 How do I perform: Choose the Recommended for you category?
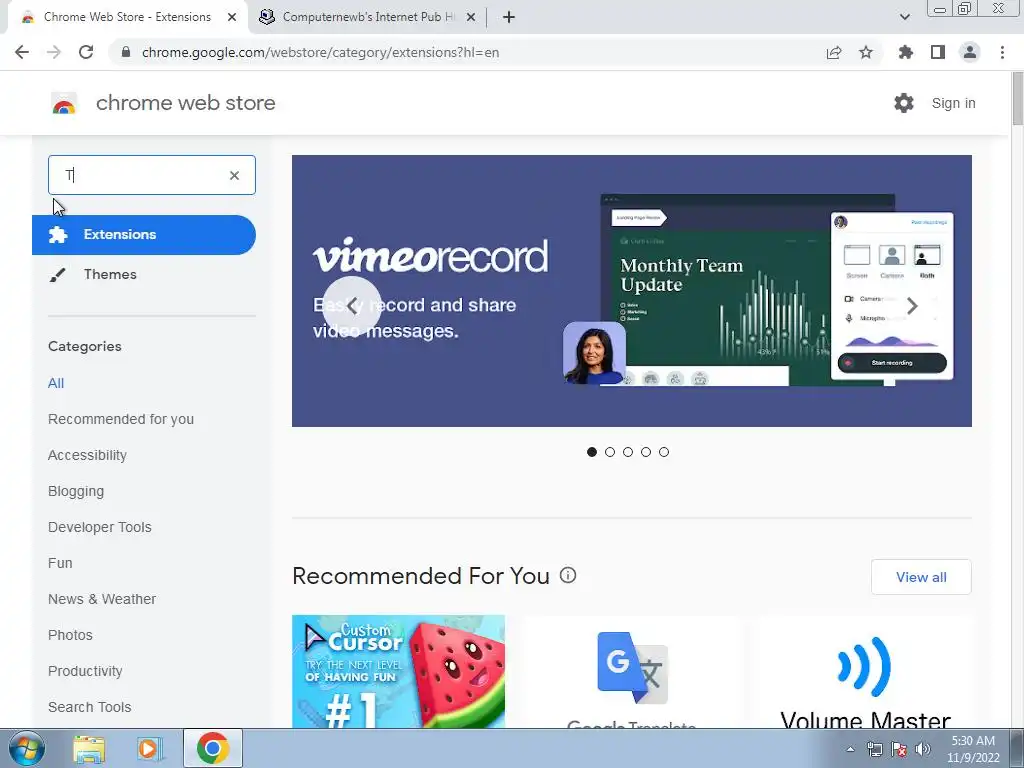point(121,419)
